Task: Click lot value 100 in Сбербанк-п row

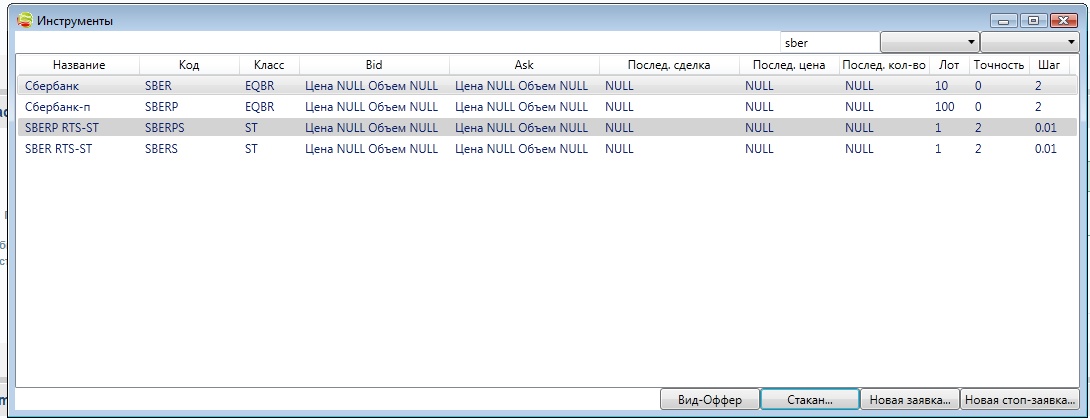Action: (944, 107)
